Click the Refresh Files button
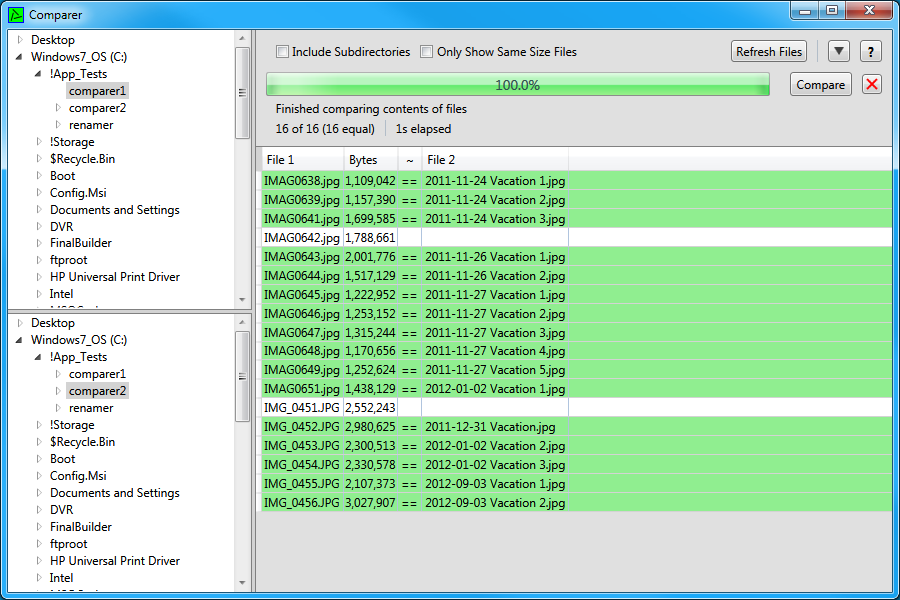The height and width of the screenshot is (600, 900). coord(768,51)
